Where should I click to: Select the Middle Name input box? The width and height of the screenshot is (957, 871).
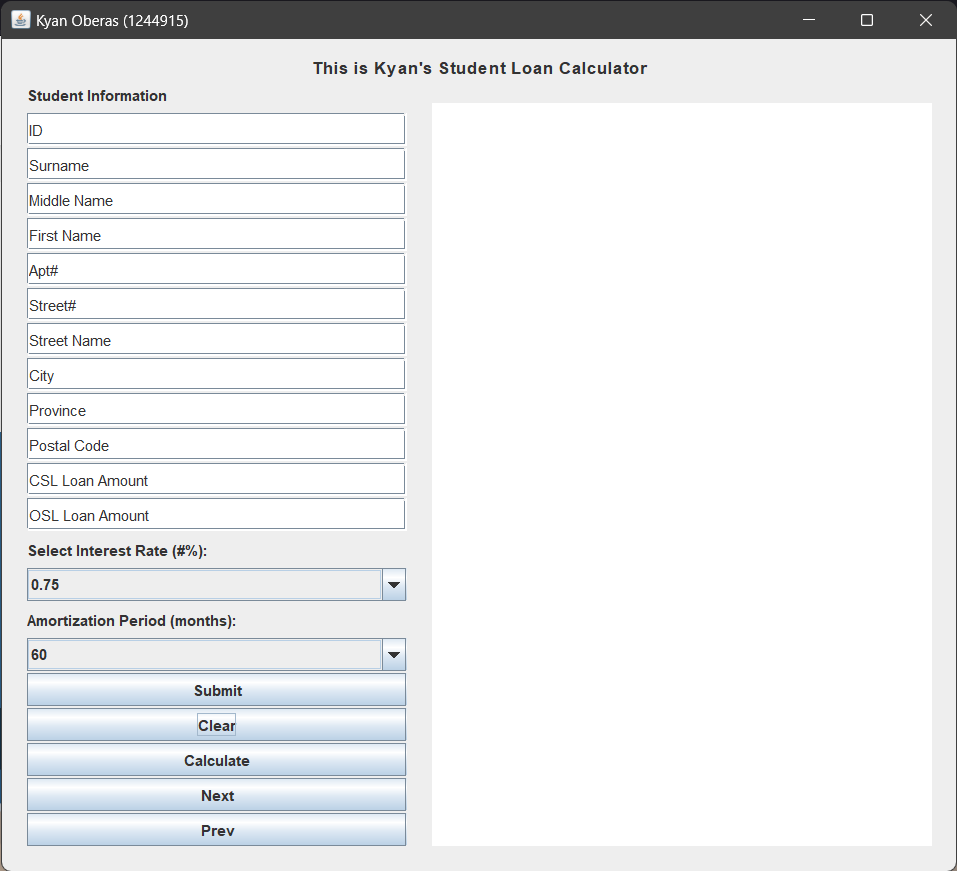(216, 200)
